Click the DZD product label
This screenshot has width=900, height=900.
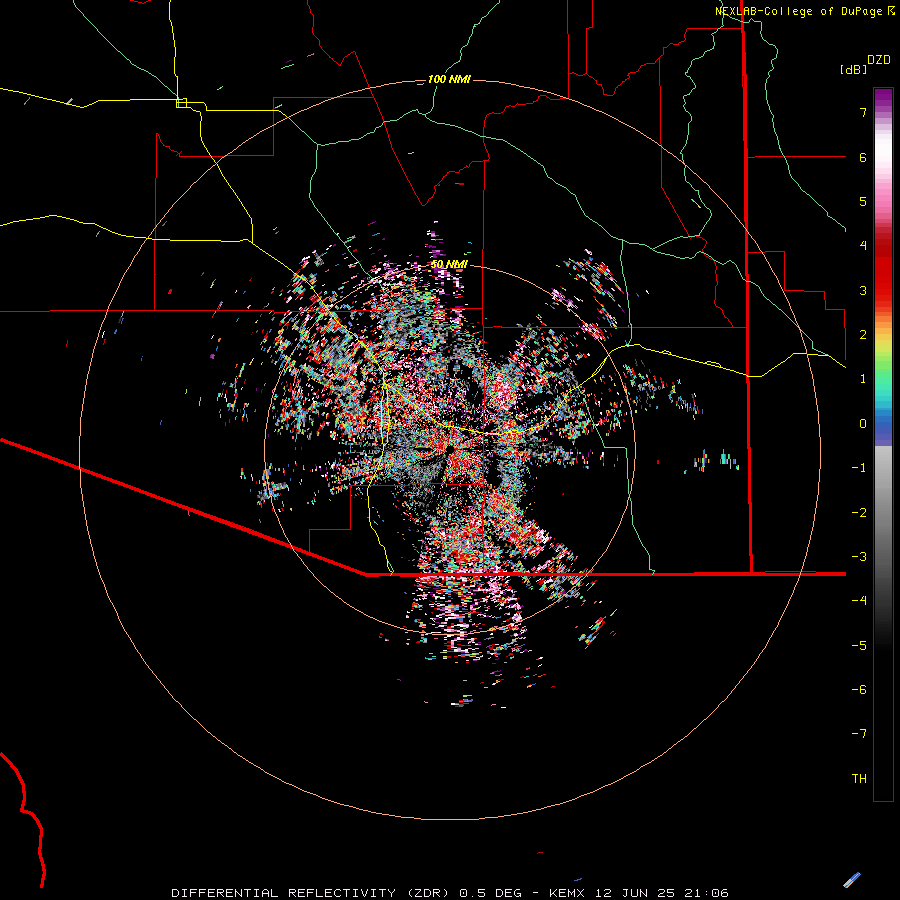879,60
